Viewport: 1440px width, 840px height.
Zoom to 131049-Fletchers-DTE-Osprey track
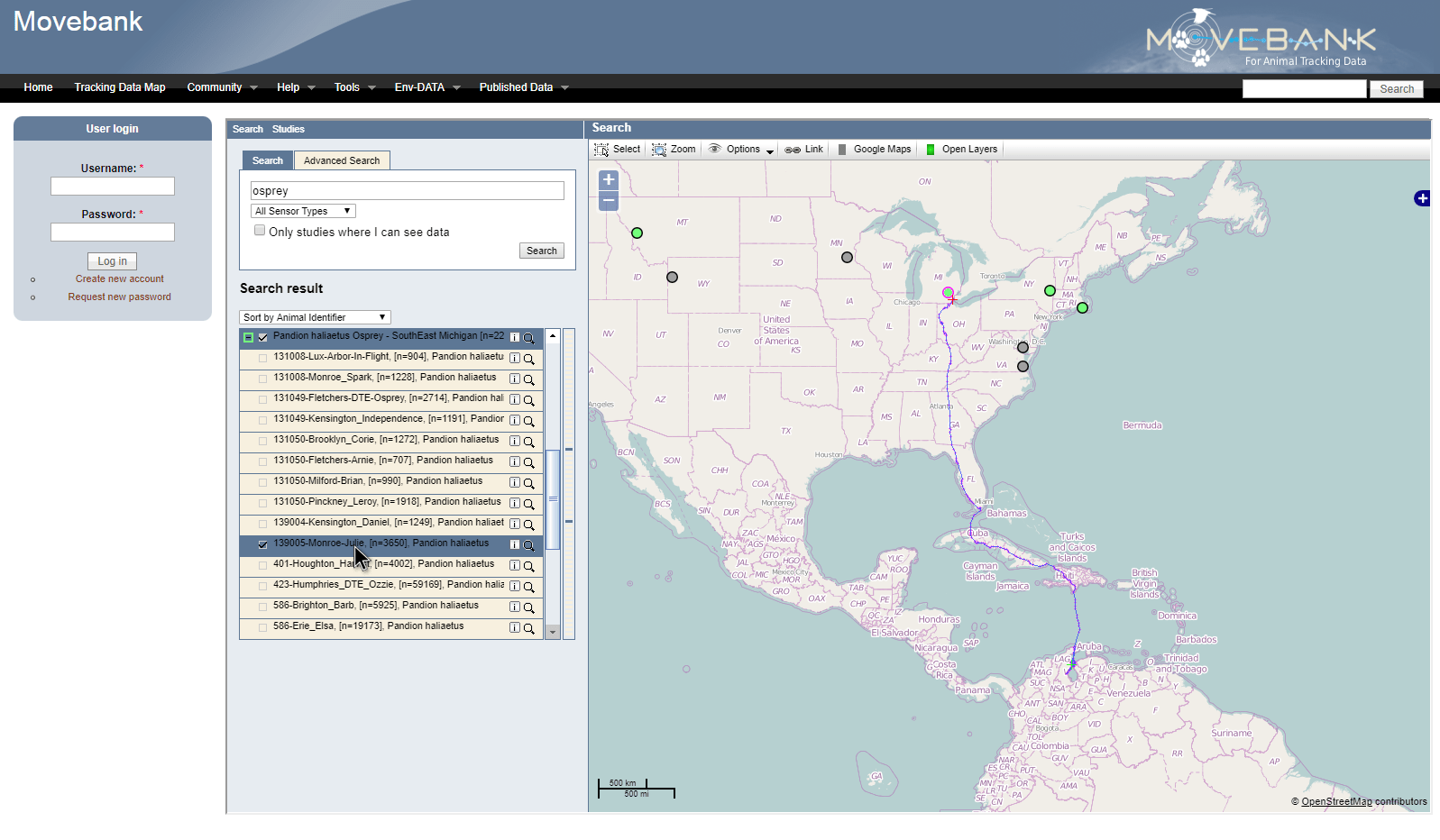pyautogui.click(x=529, y=400)
